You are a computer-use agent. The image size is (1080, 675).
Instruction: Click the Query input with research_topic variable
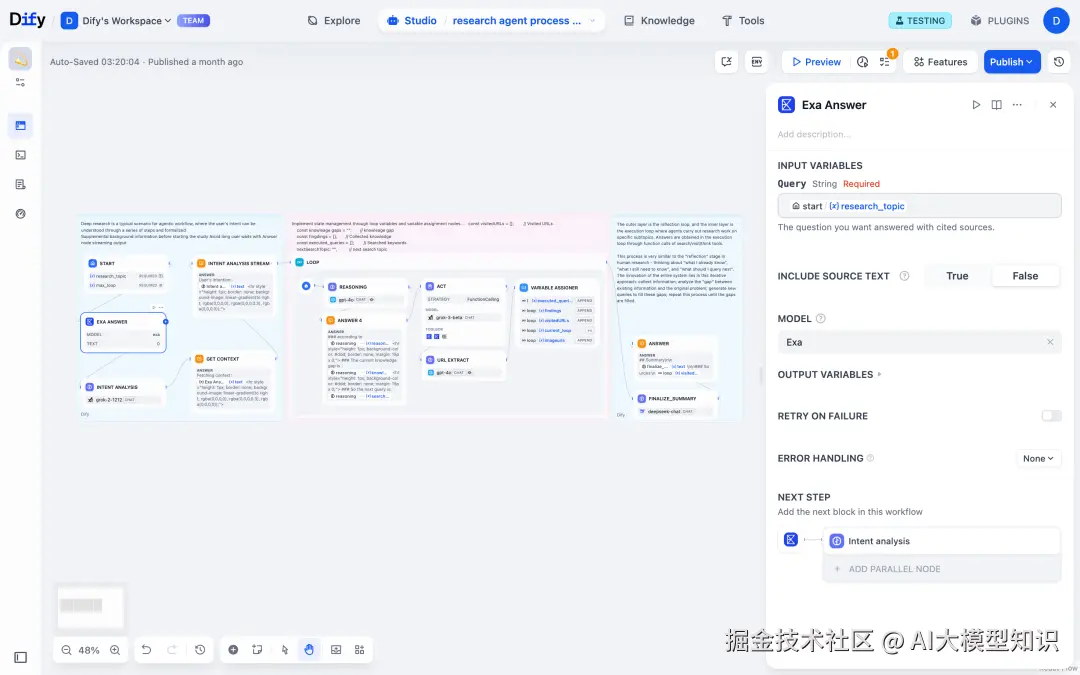920,206
